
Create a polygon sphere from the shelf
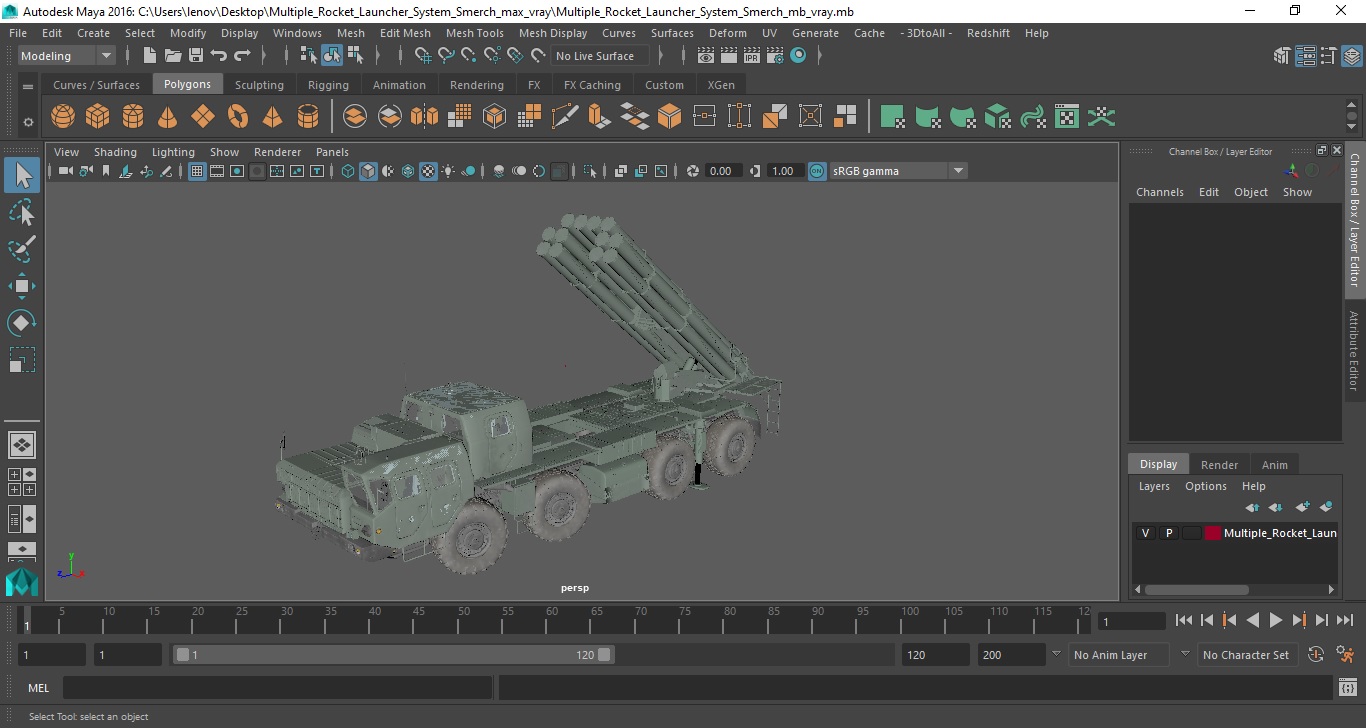tap(63, 117)
